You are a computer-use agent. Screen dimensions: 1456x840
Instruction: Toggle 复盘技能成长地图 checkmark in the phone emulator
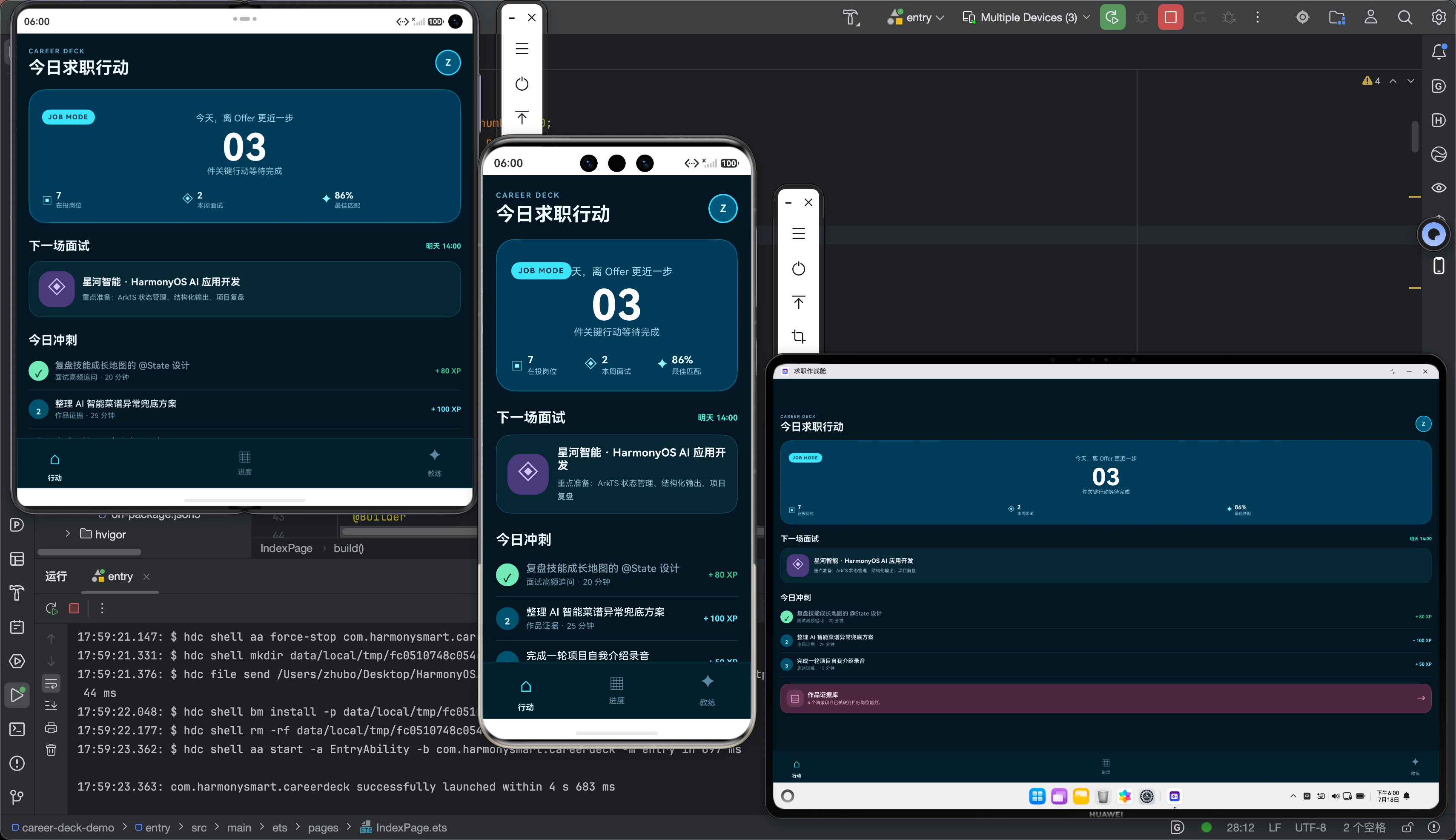507,575
